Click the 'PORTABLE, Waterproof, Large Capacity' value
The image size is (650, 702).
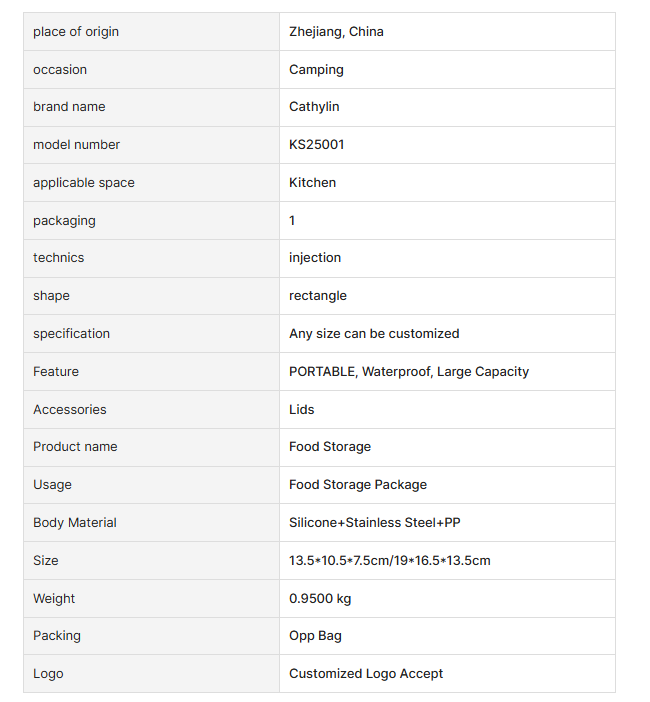(409, 372)
